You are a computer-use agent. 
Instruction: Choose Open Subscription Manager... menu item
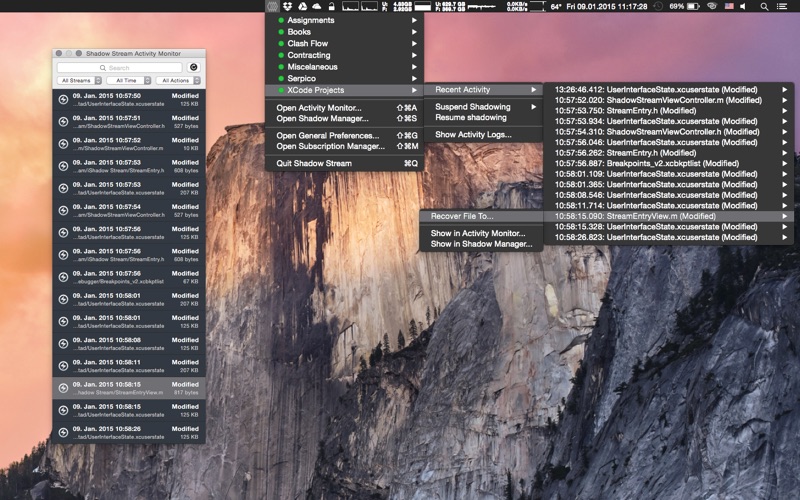click(344, 146)
